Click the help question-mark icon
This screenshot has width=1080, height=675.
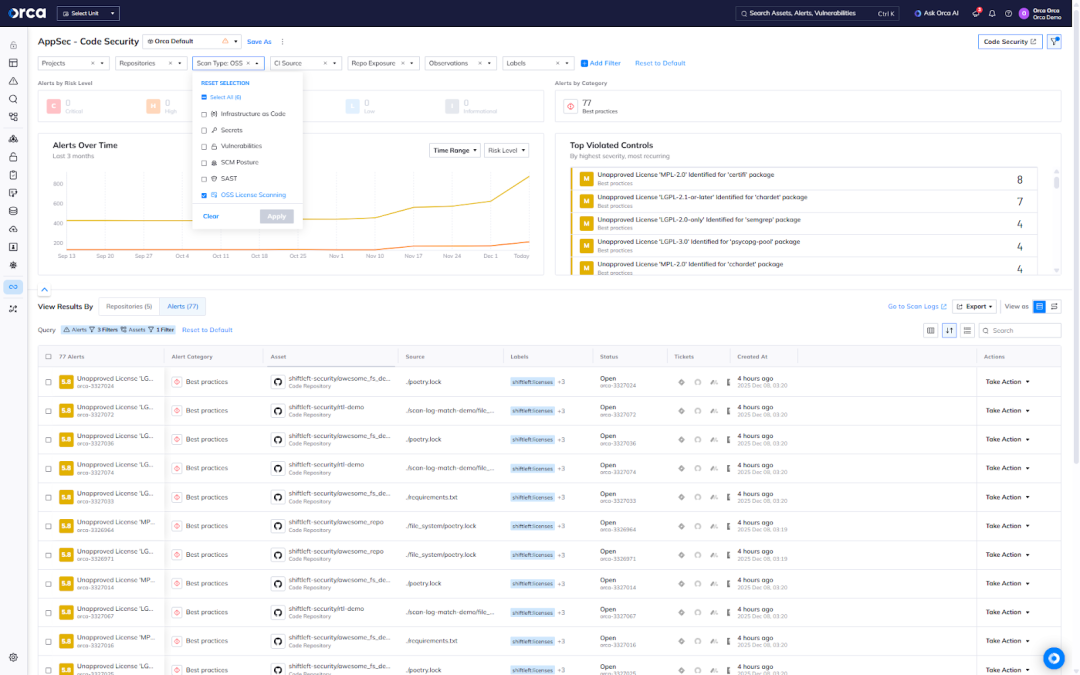[x=1008, y=13]
